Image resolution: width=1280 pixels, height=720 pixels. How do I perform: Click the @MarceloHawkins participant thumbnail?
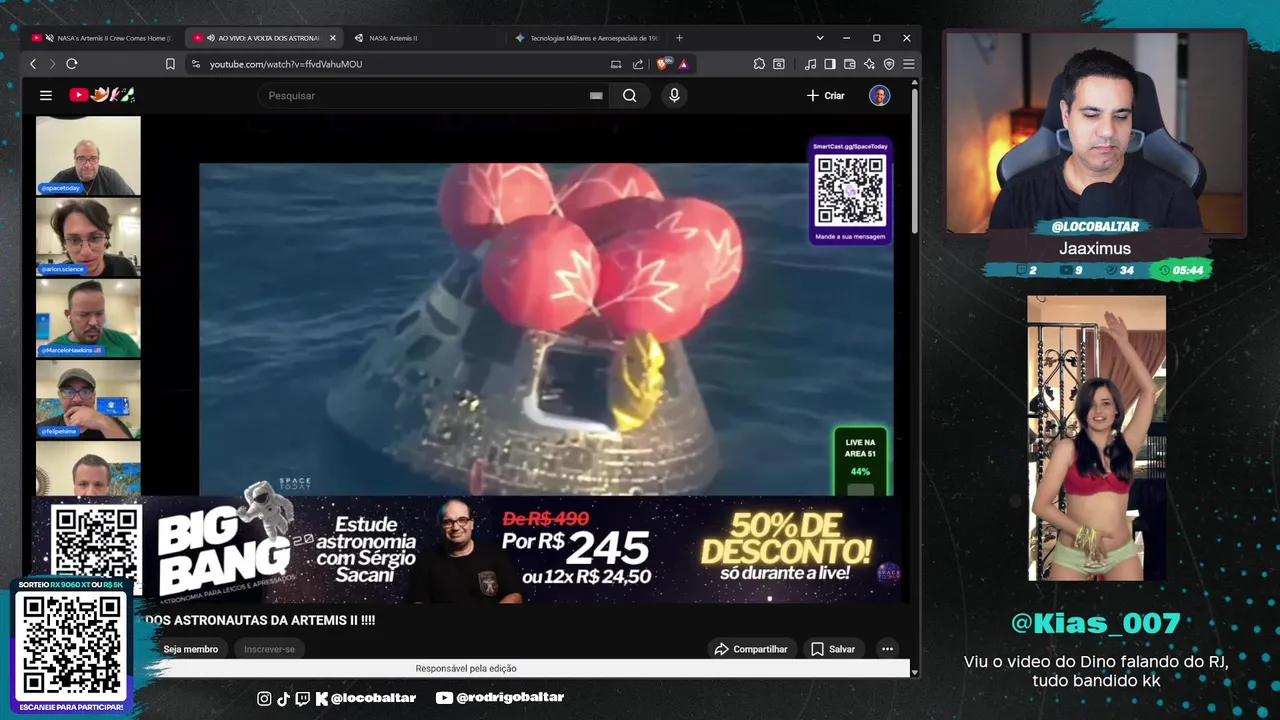click(x=88, y=318)
